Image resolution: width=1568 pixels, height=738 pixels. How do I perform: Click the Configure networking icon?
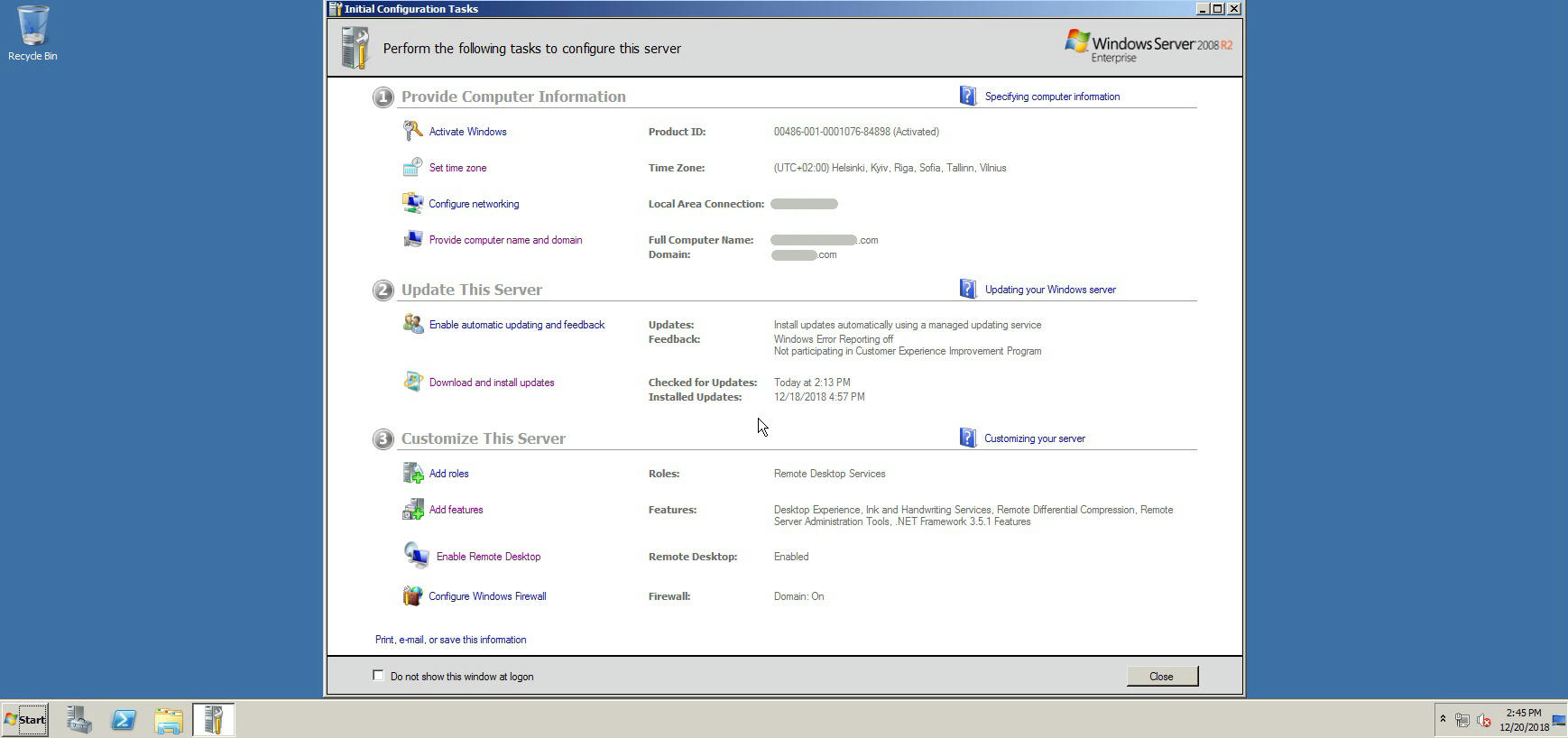[x=412, y=204]
